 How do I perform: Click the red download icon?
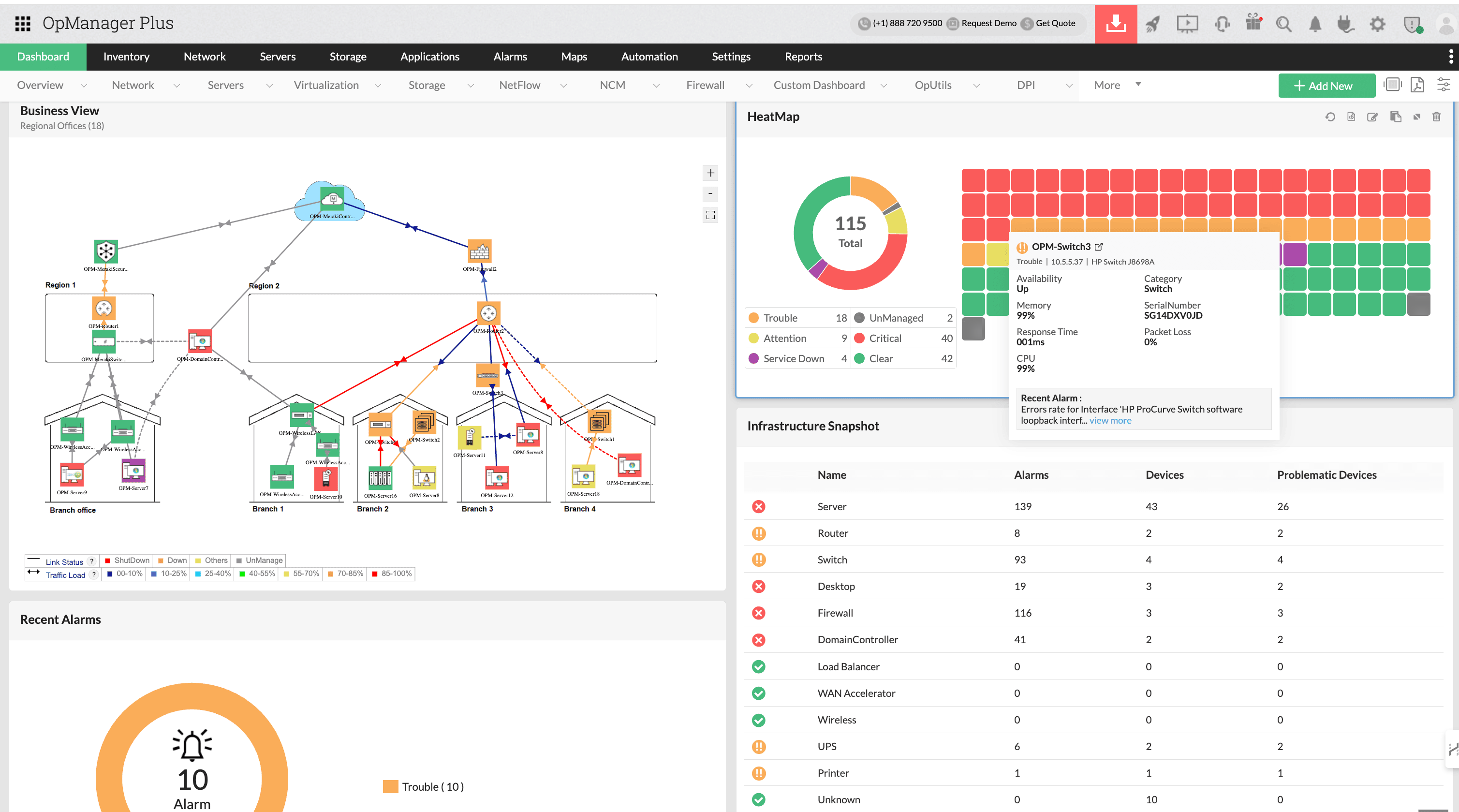(1115, 24)
